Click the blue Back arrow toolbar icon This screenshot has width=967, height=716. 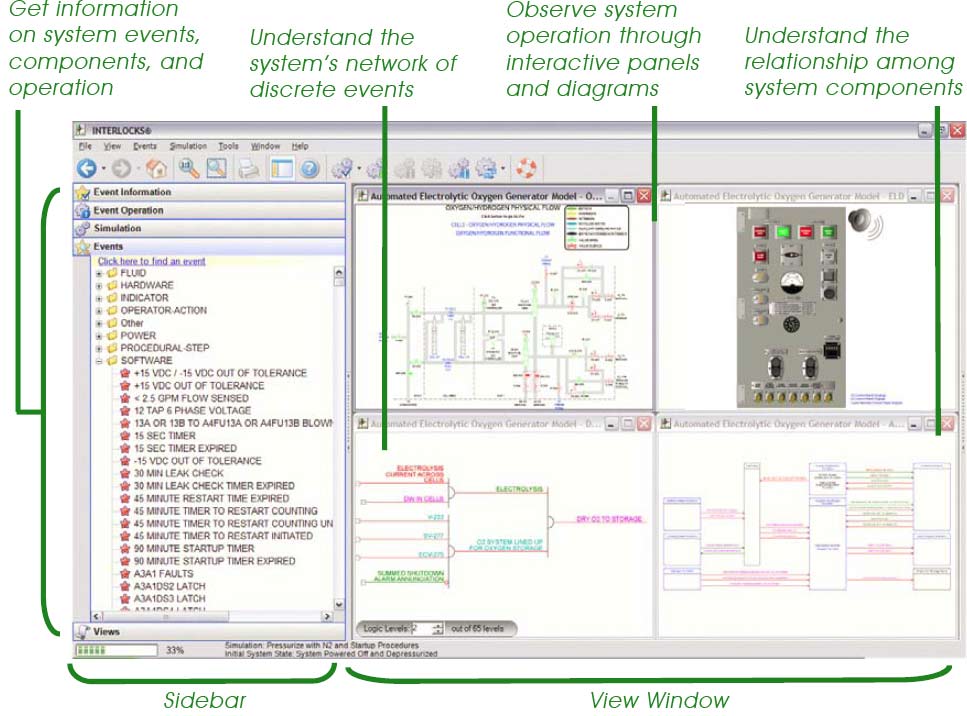[x=87, y=168]
